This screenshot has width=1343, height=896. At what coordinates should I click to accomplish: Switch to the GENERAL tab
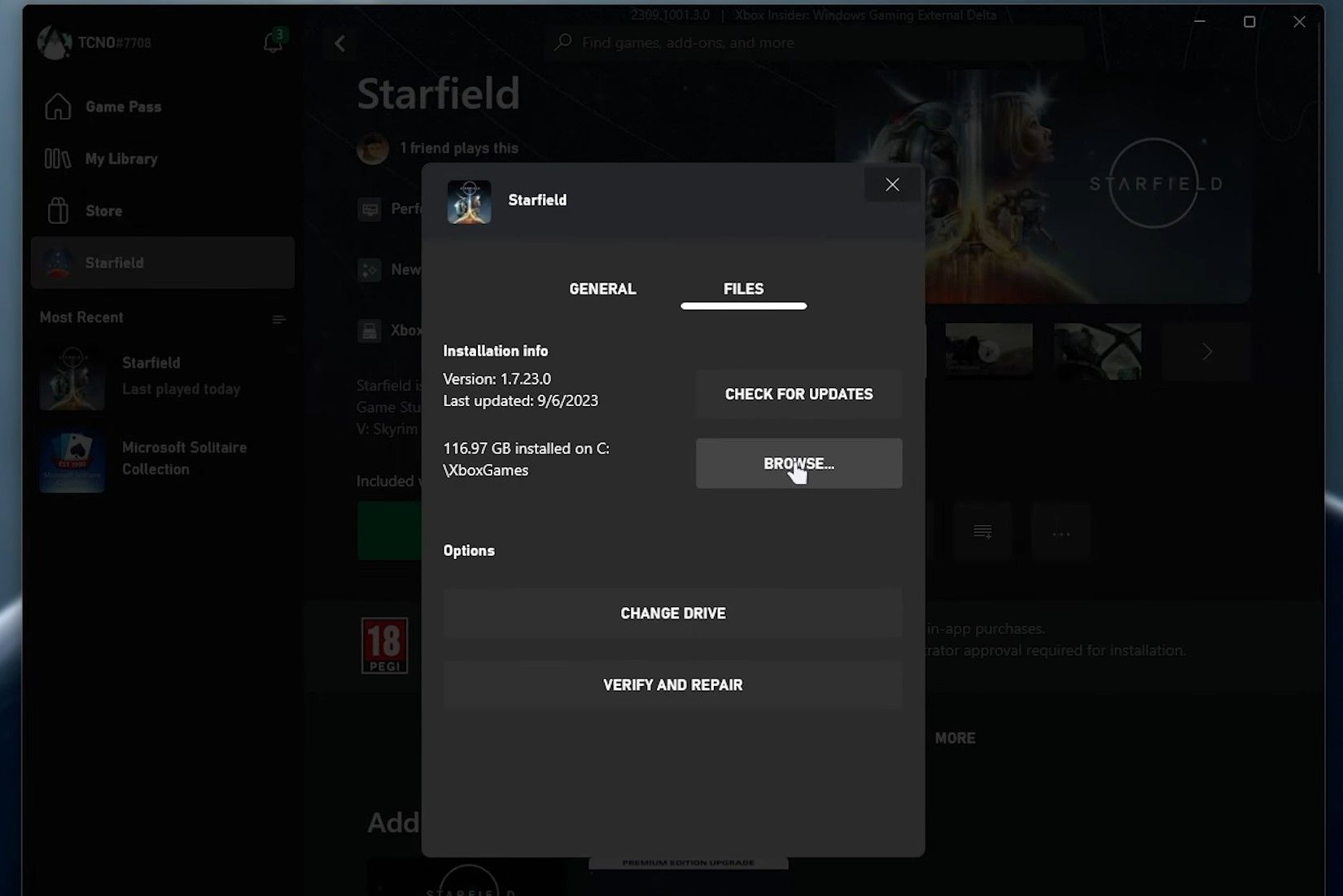tap(602, 289)
